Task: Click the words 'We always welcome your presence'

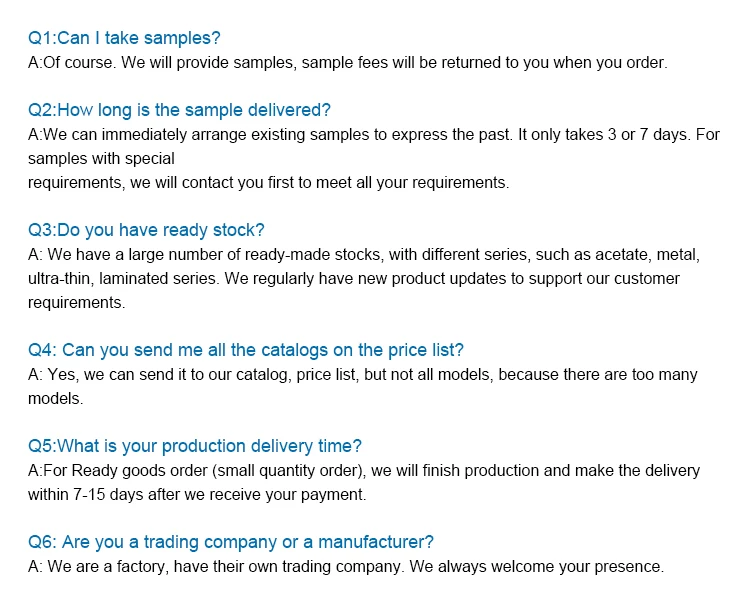Action: tap(537, 566)
